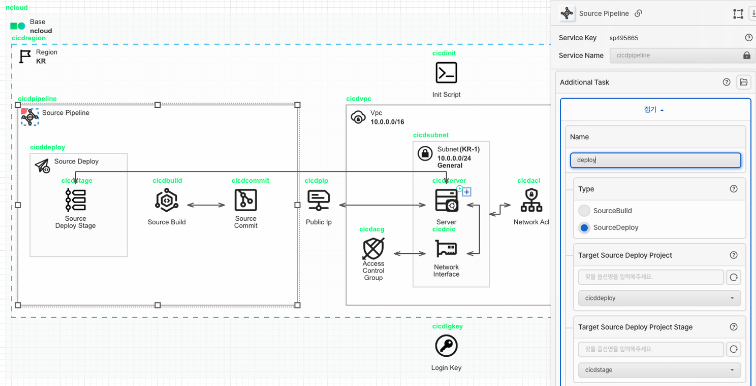
Task: Refresh the Target Source Deploy Project Stage list
Action: [x=733, y=349]
